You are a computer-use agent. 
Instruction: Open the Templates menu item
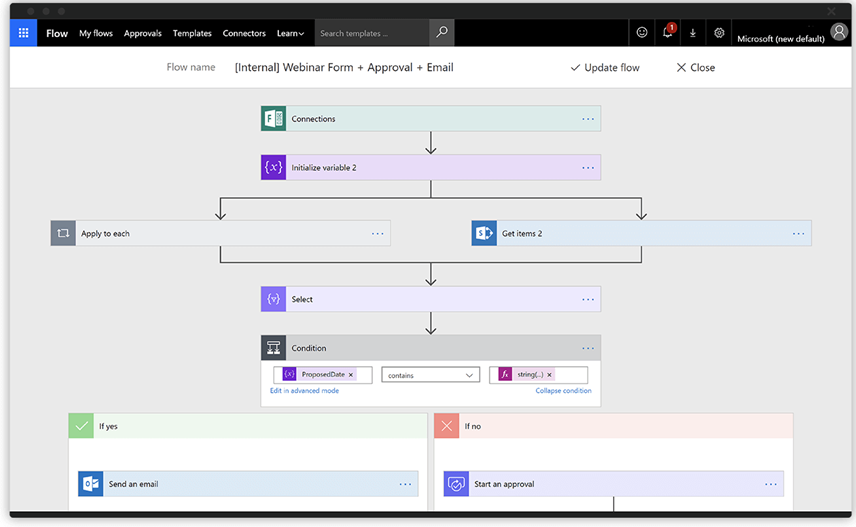coord(192,33)
